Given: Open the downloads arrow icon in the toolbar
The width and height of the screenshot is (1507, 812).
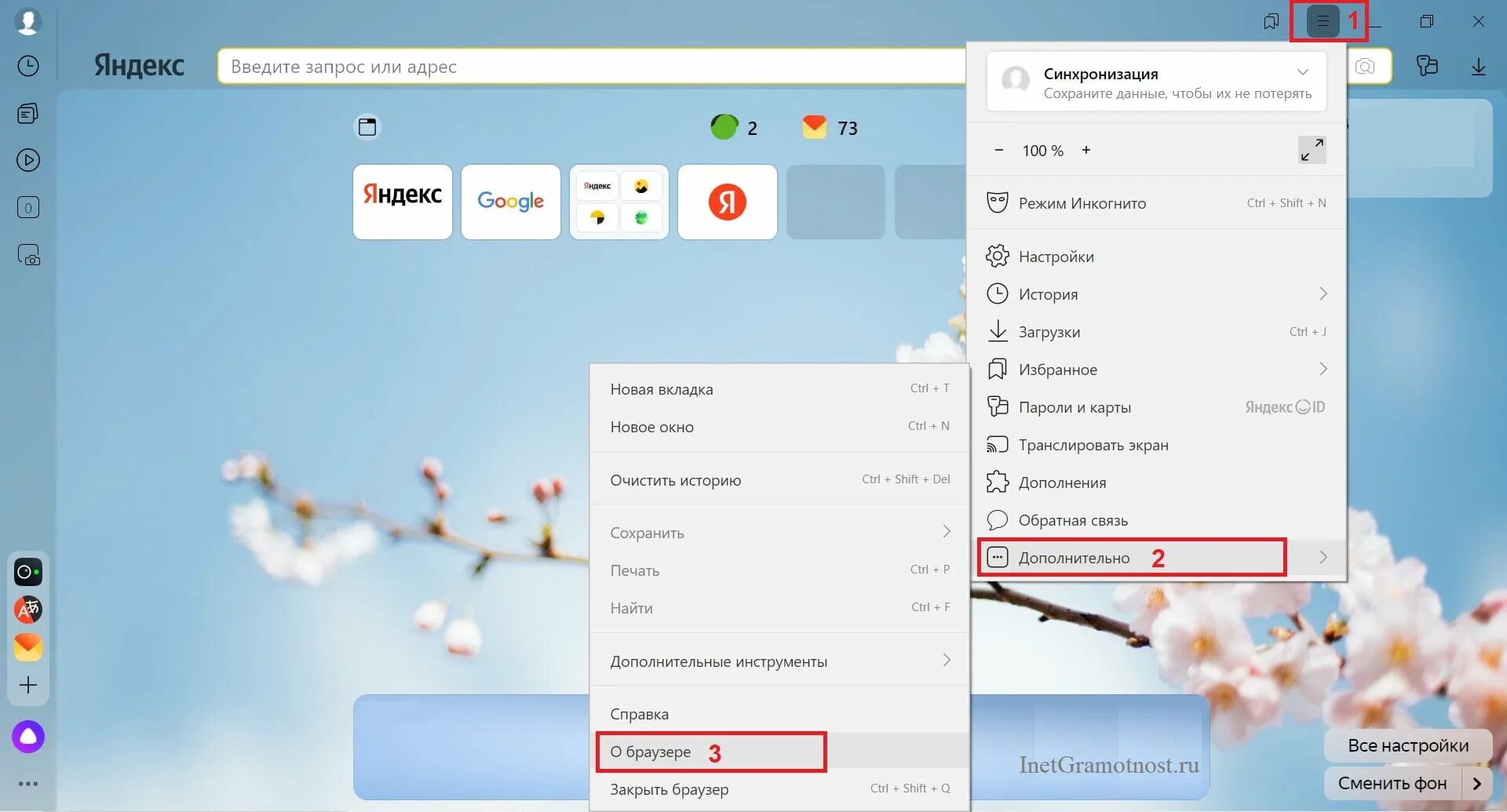Looking at the screenshot, I should tap(1479, 67).
